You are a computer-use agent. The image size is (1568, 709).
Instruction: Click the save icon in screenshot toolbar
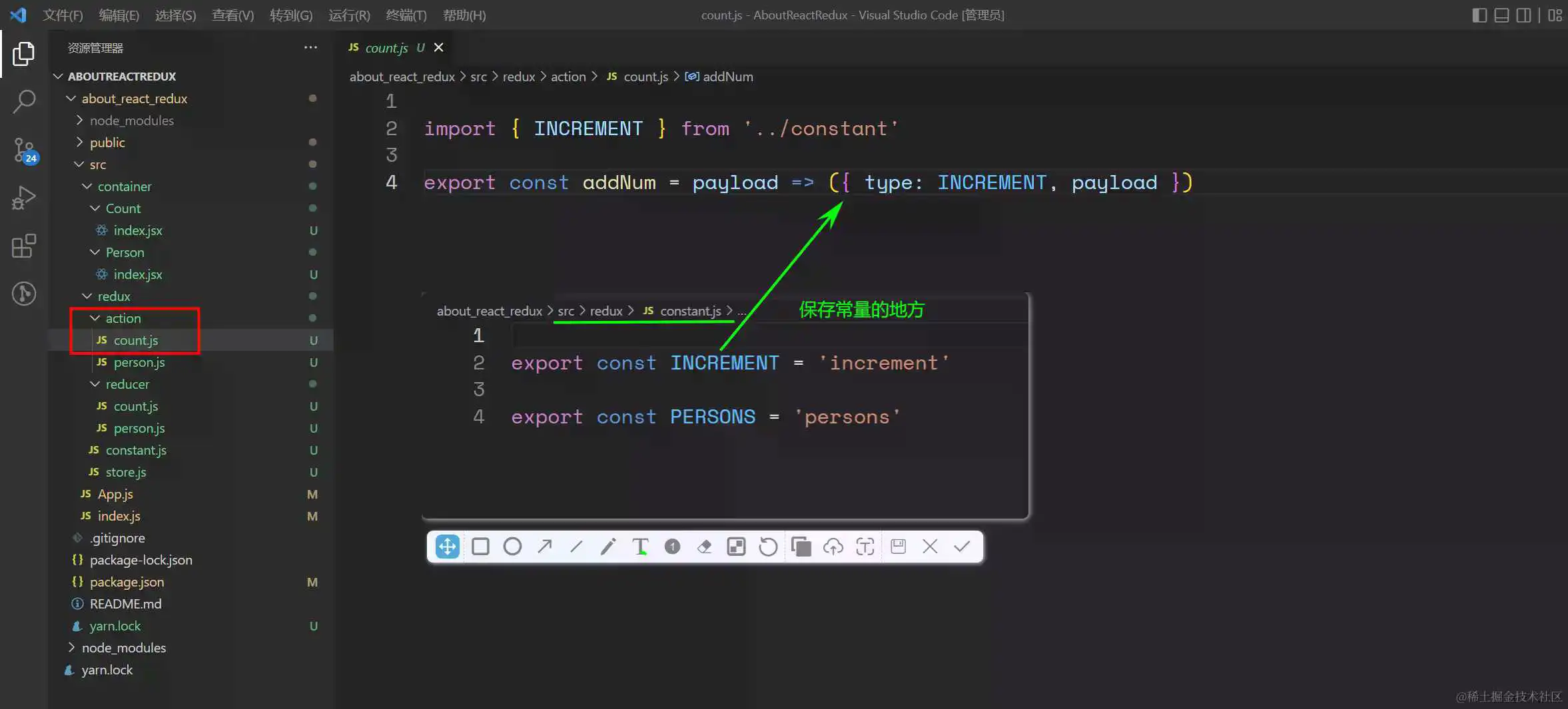click(x=899, y=547)
